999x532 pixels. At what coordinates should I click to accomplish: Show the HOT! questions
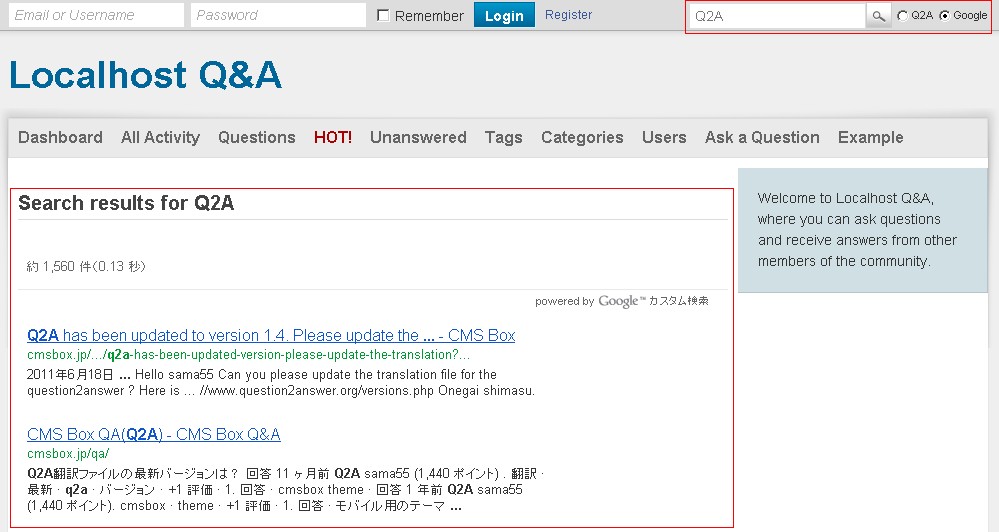click(x=333, y=138)
